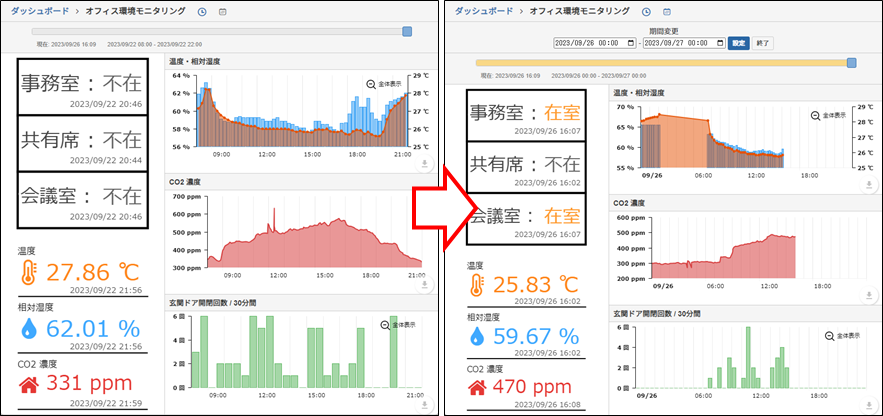The width and height of the screenshot is (883, 416).
Task: Open ダッシュボード breadcrumb link in 09/22 dashboard
Action: tap(40, 11)
